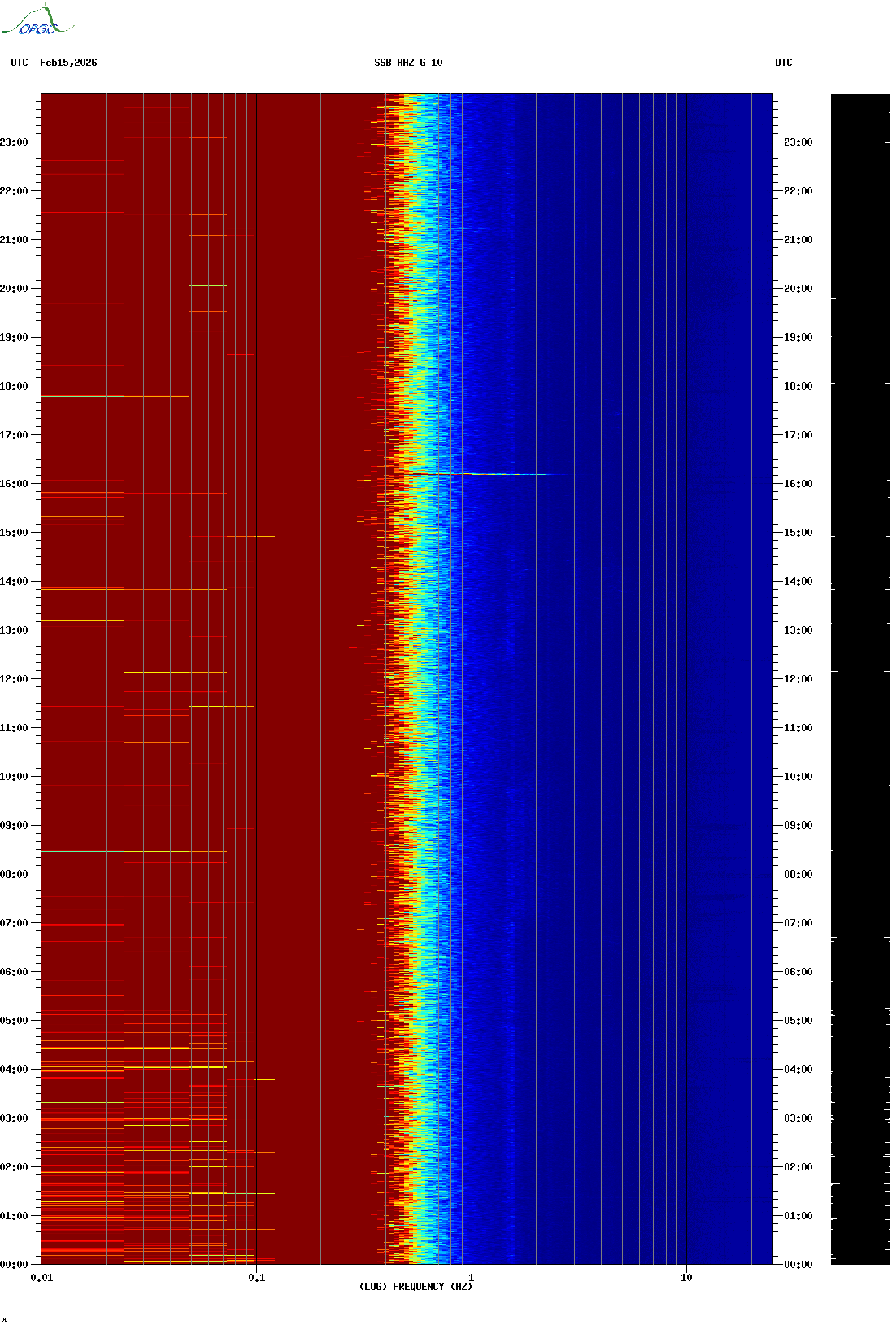Image resolution: width=896 pixels, height=1329 pixels.
Task: Select the 12:00 tick on the left time axis
Action: pos(15,679)
